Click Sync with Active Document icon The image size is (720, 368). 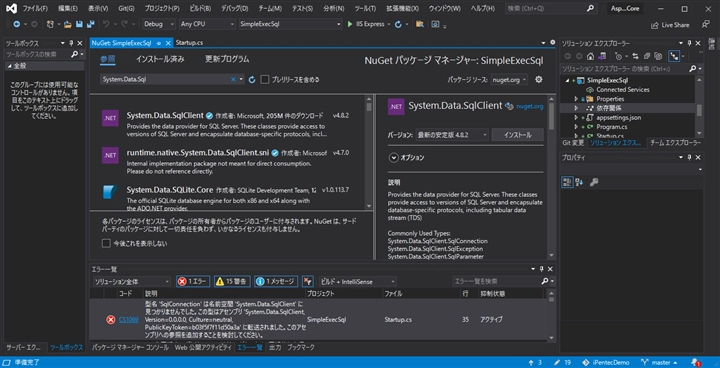click(636, 56)
